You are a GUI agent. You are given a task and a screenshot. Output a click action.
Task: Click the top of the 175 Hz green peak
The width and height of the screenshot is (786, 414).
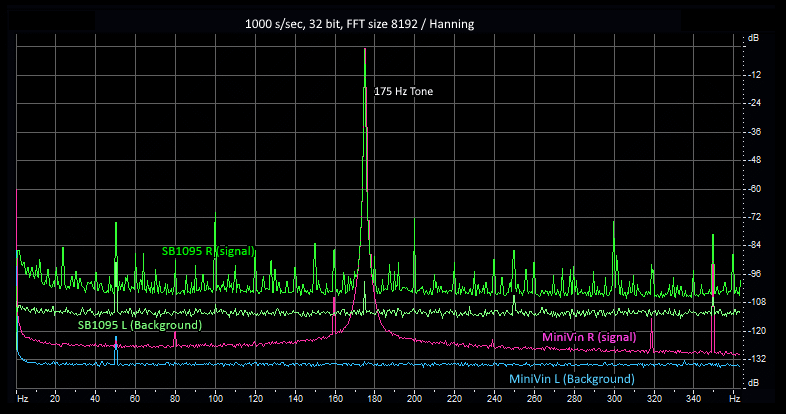tap(365, 50)
